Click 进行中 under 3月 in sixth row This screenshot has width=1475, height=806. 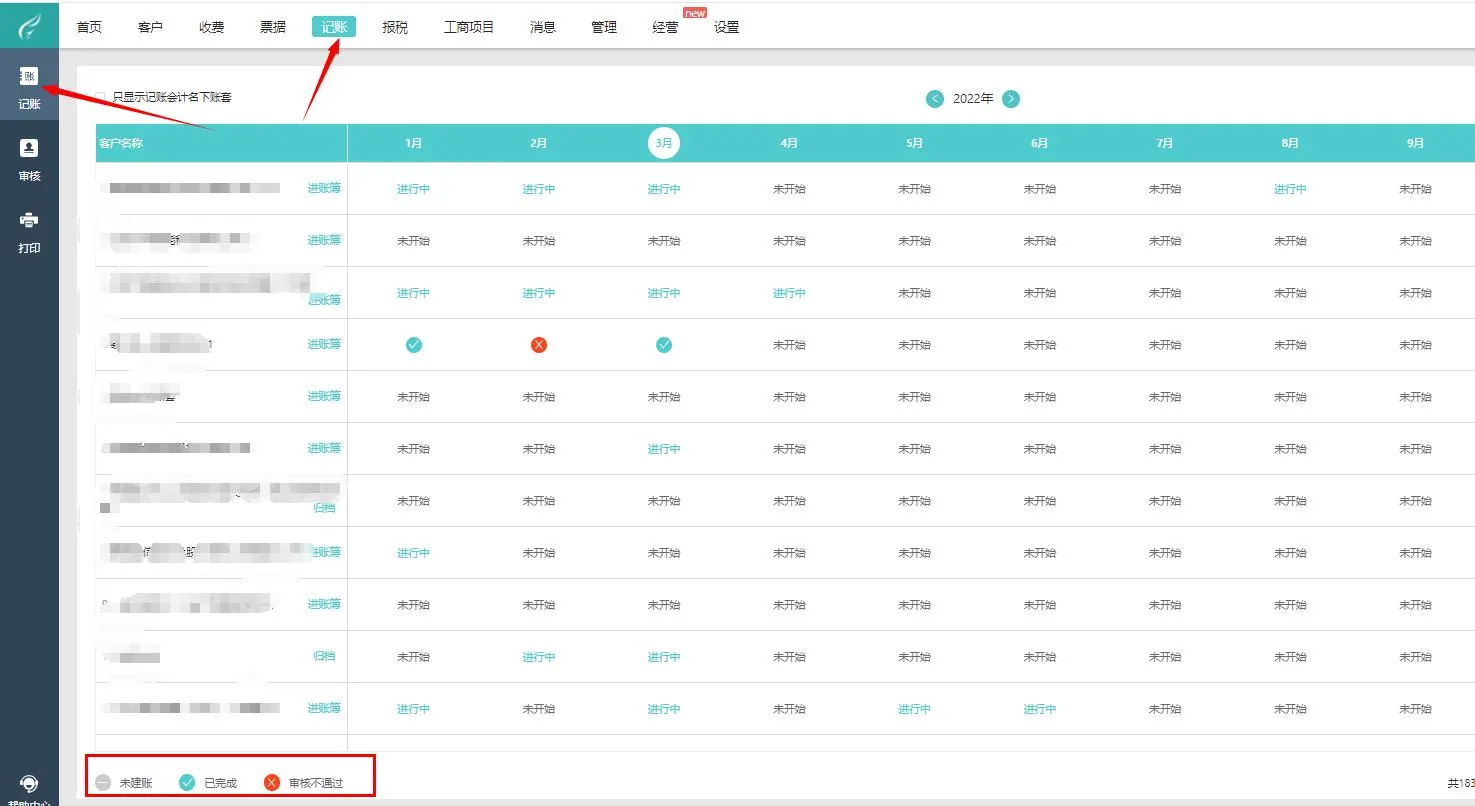tap(664, 449)
